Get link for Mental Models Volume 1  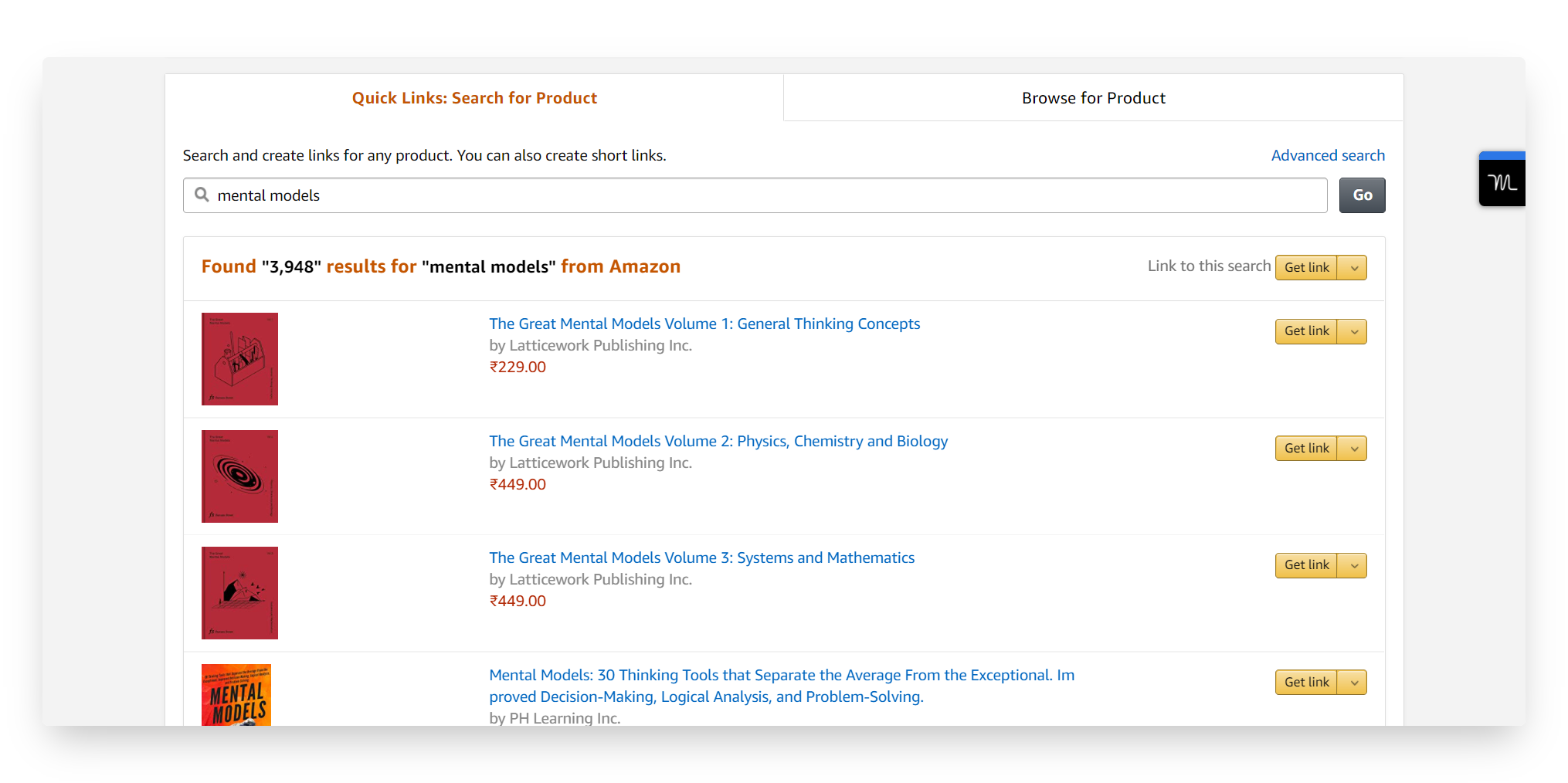1306,331
